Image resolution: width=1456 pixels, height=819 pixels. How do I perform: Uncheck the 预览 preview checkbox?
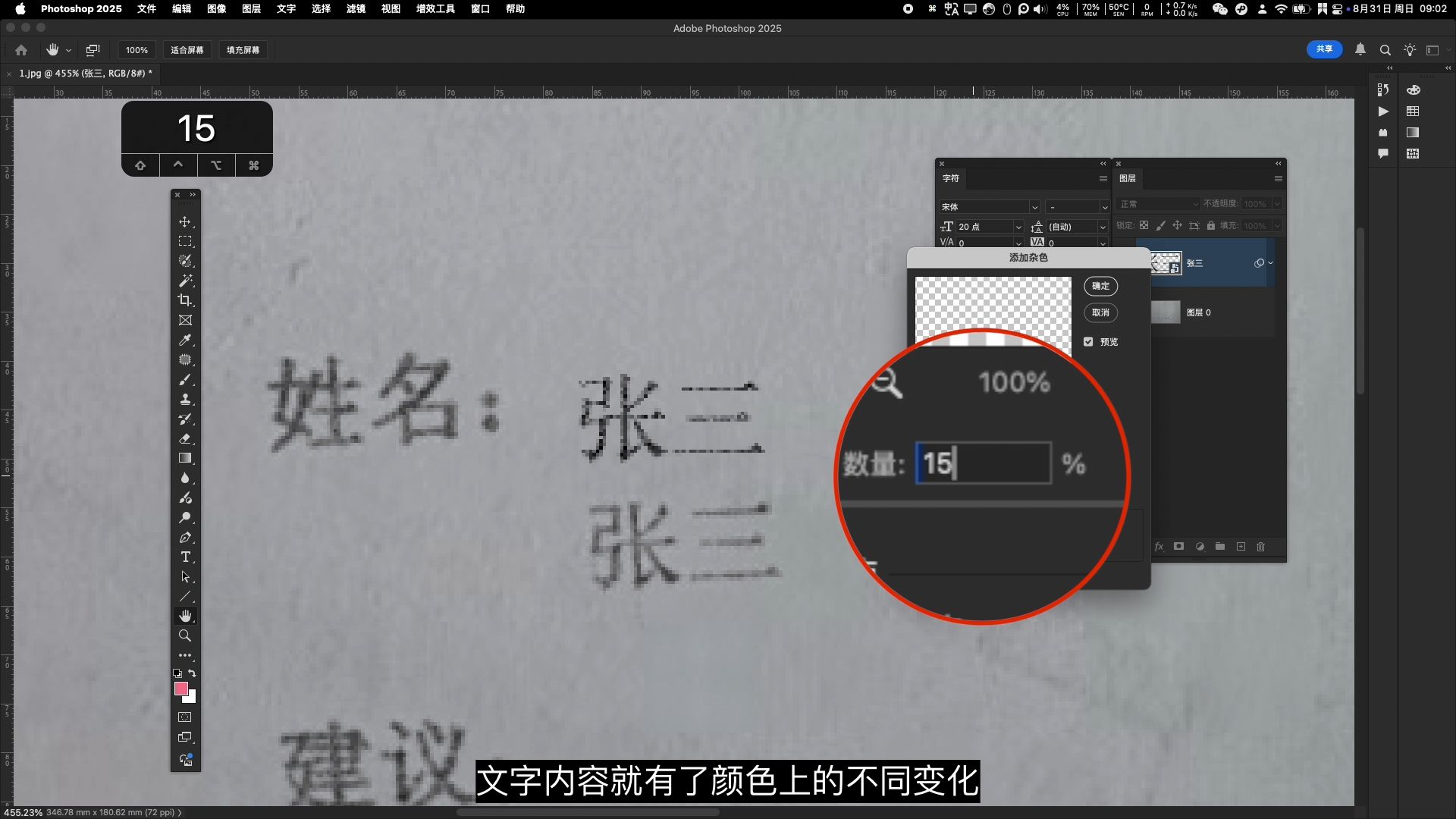(x=1088, y=341)
